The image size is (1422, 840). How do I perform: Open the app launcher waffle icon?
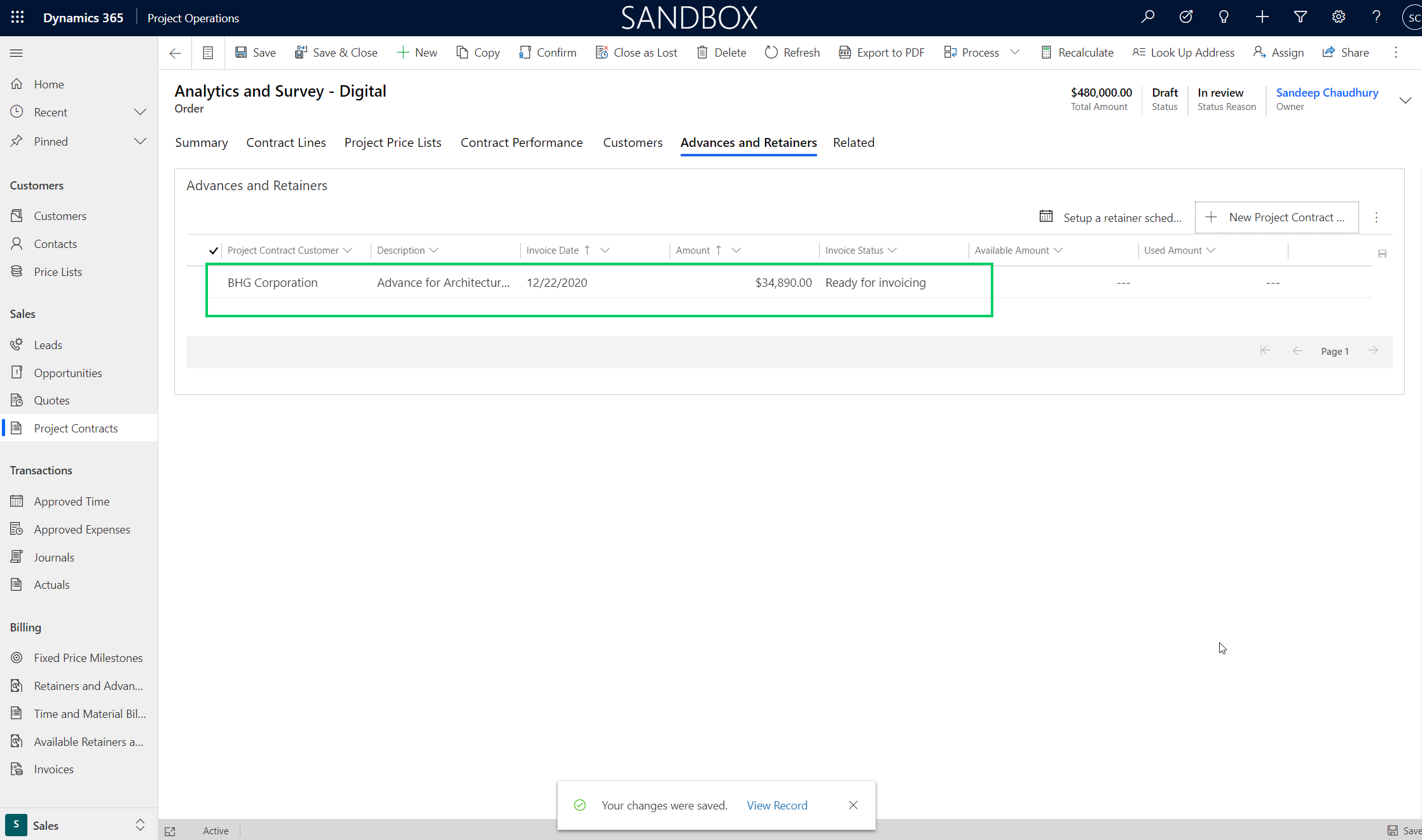coord(17,18)
